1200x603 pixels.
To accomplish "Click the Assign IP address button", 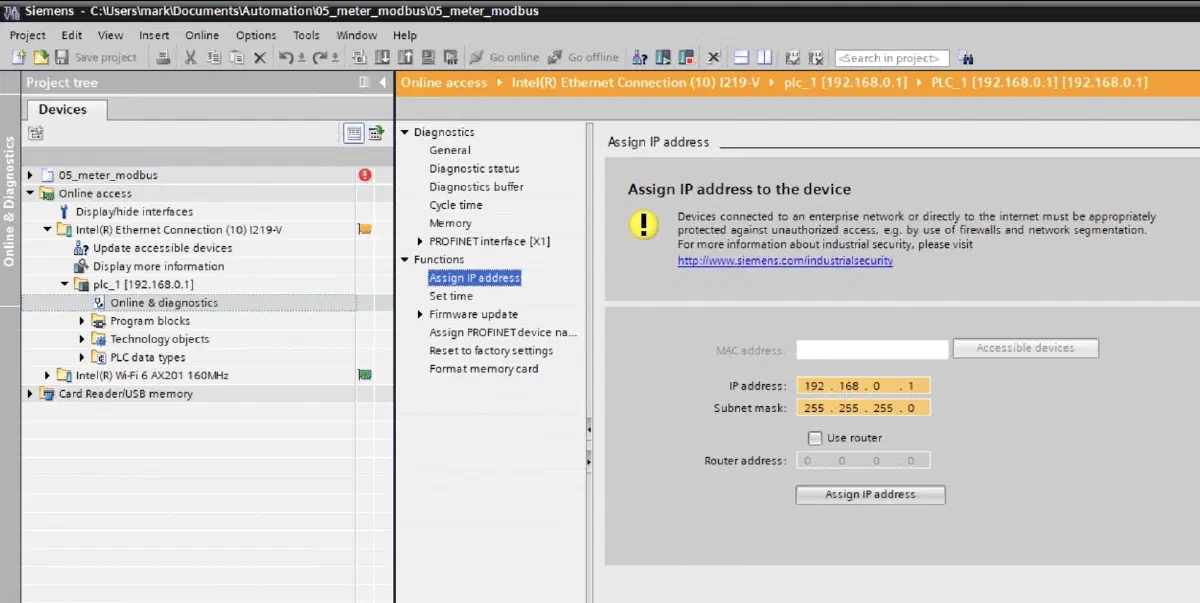I will [x=870, y=494].
